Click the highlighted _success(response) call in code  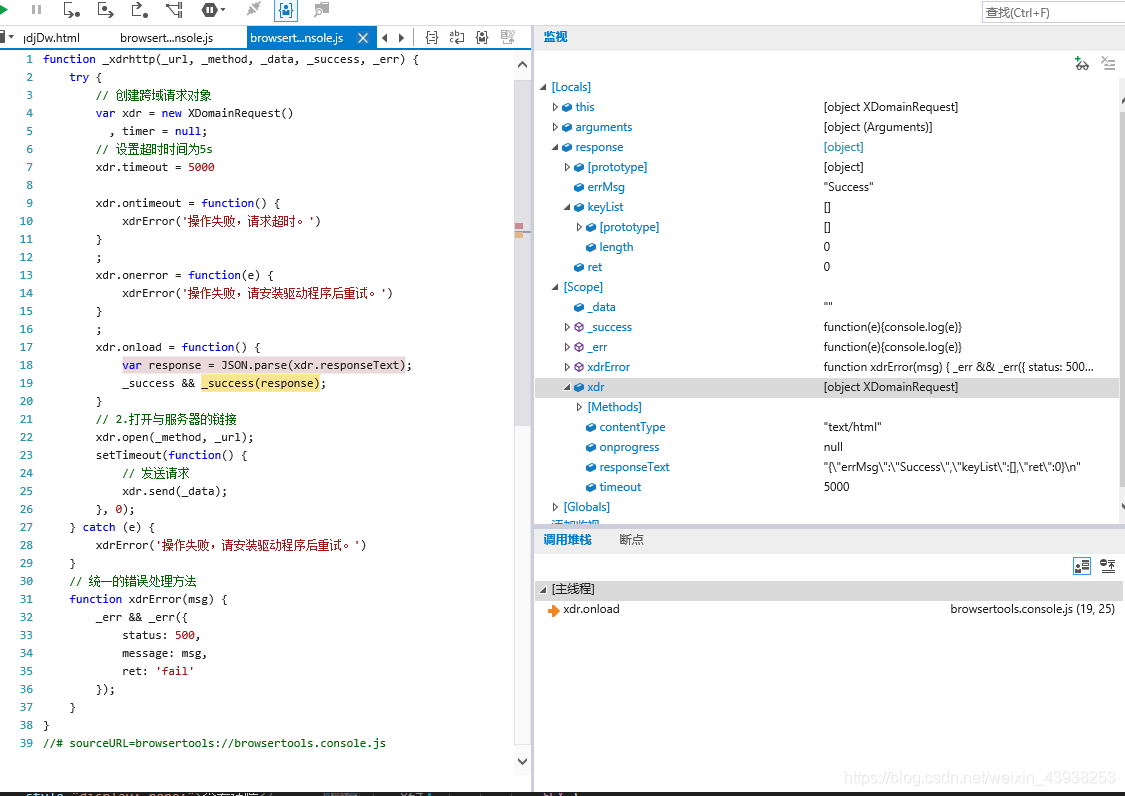point(260,383)
